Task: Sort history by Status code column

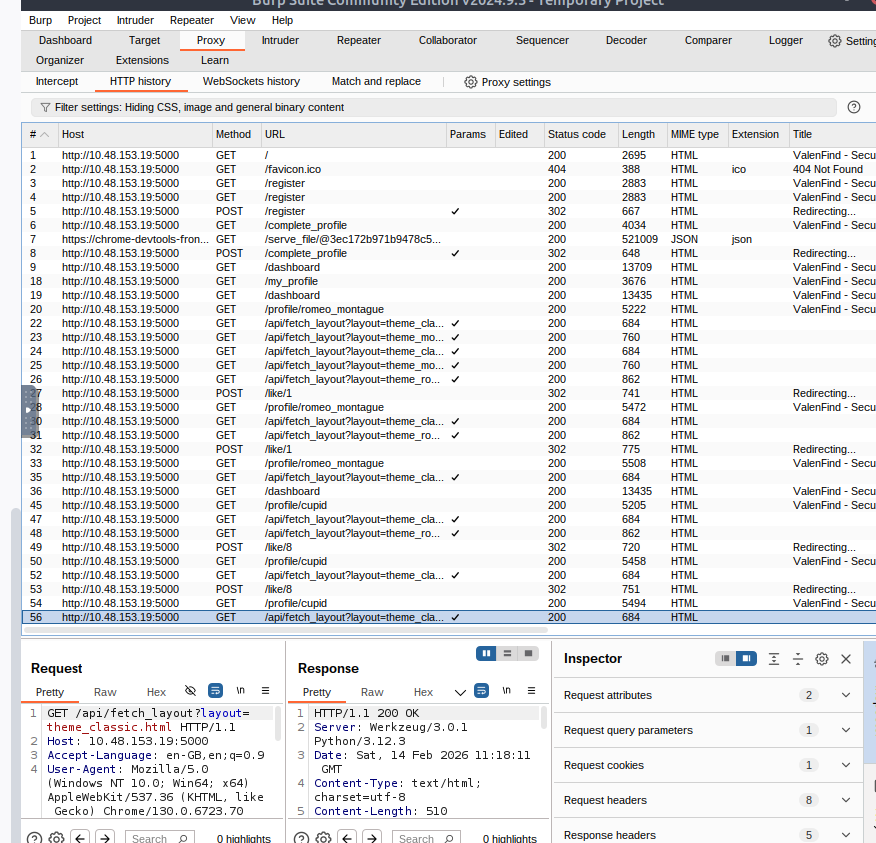Action: click(576, 134)
